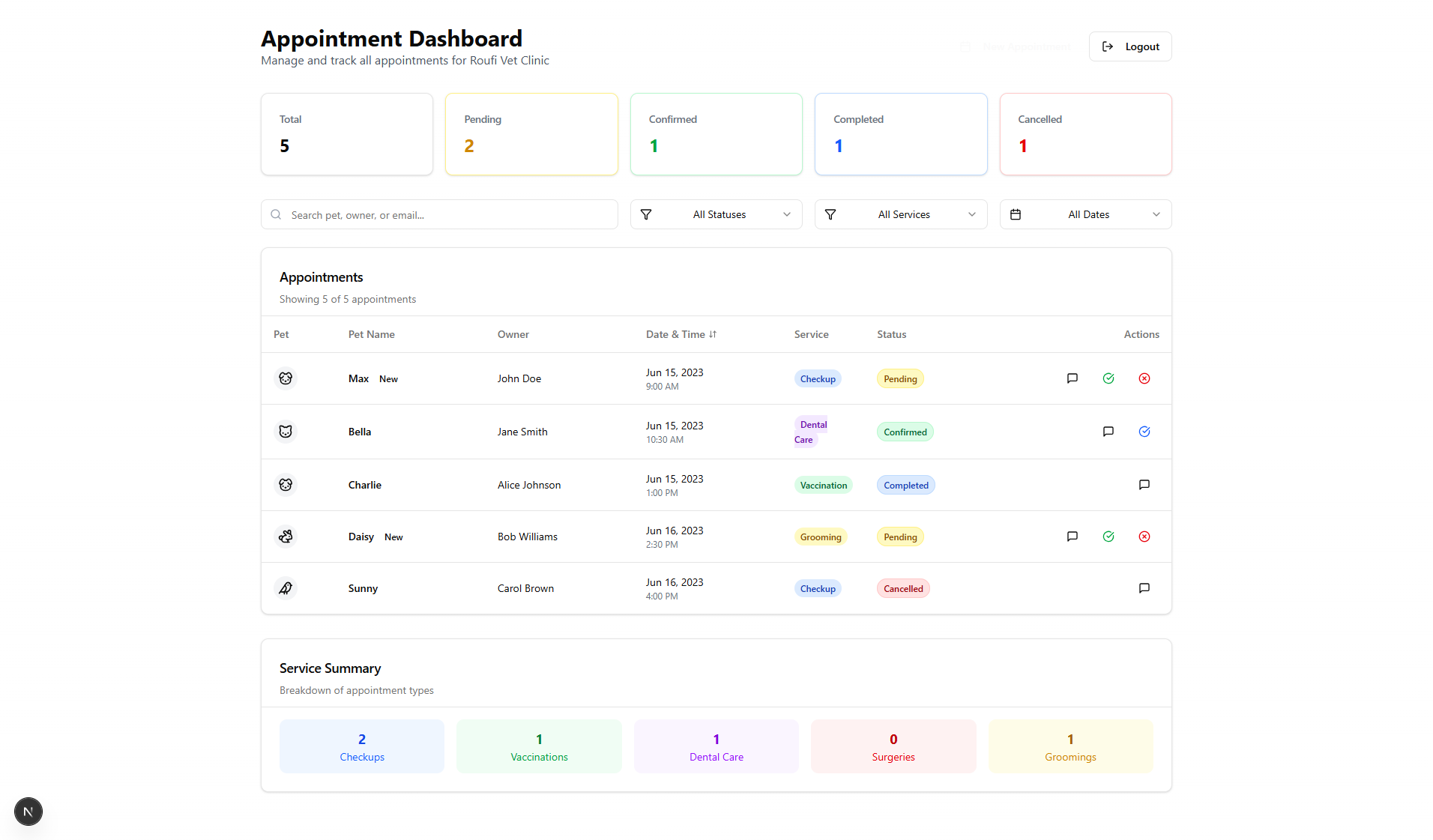Click Max's Checkup service badge
The height and width of the screenshot is (840, 1433).
[x=818, y=379]
